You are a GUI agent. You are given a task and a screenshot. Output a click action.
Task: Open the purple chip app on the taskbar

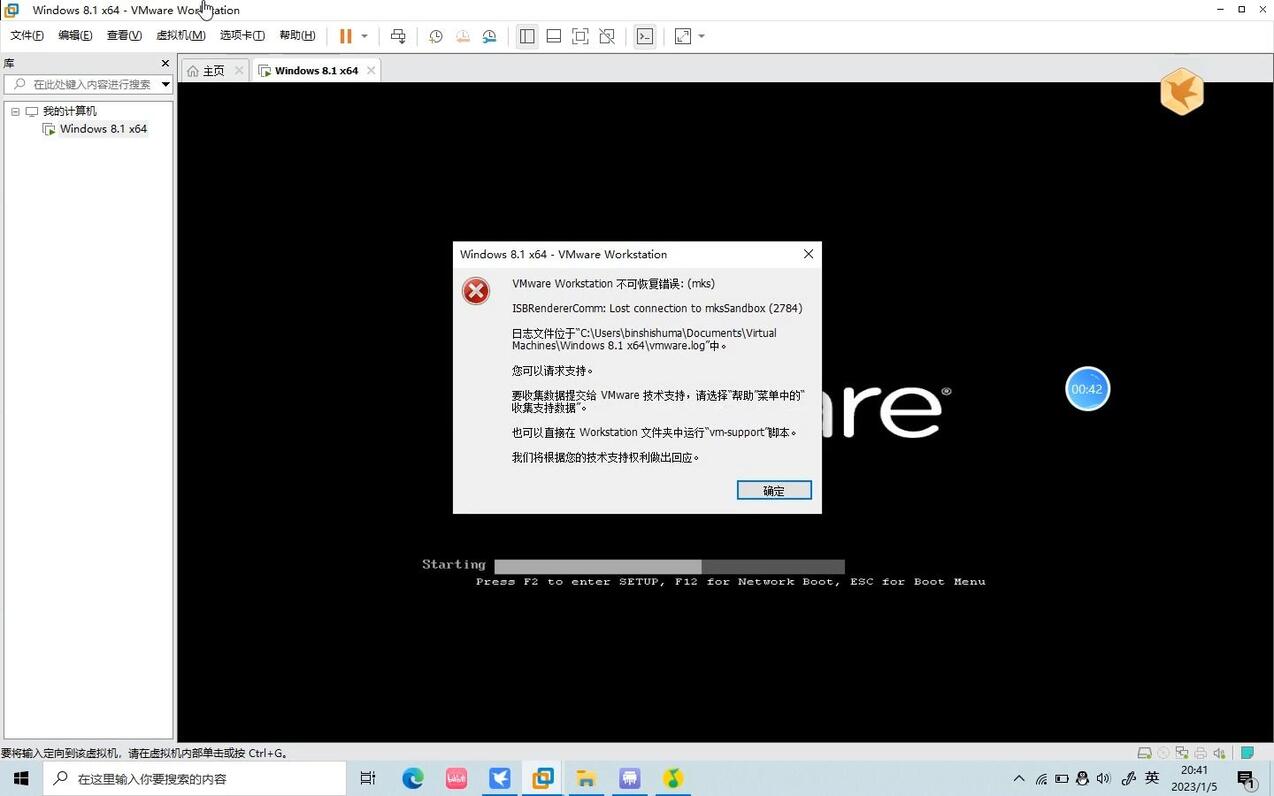tap(630, 778)
